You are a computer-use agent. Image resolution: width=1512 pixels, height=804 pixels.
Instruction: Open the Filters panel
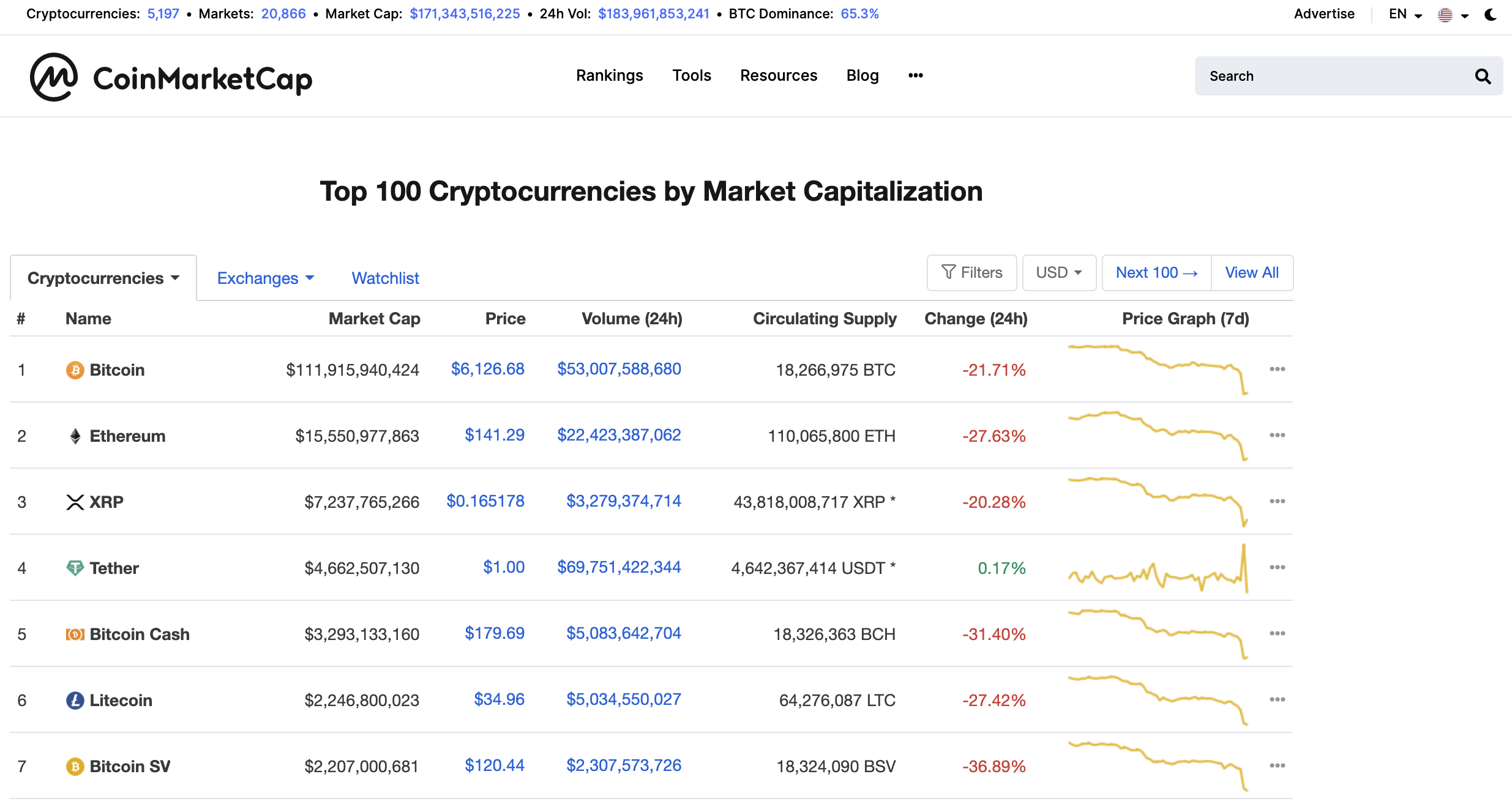coord(971,273)
